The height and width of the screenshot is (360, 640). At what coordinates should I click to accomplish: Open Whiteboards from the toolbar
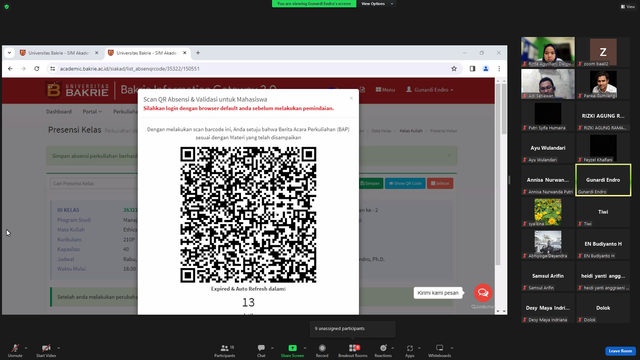click(x=440, y=350)
